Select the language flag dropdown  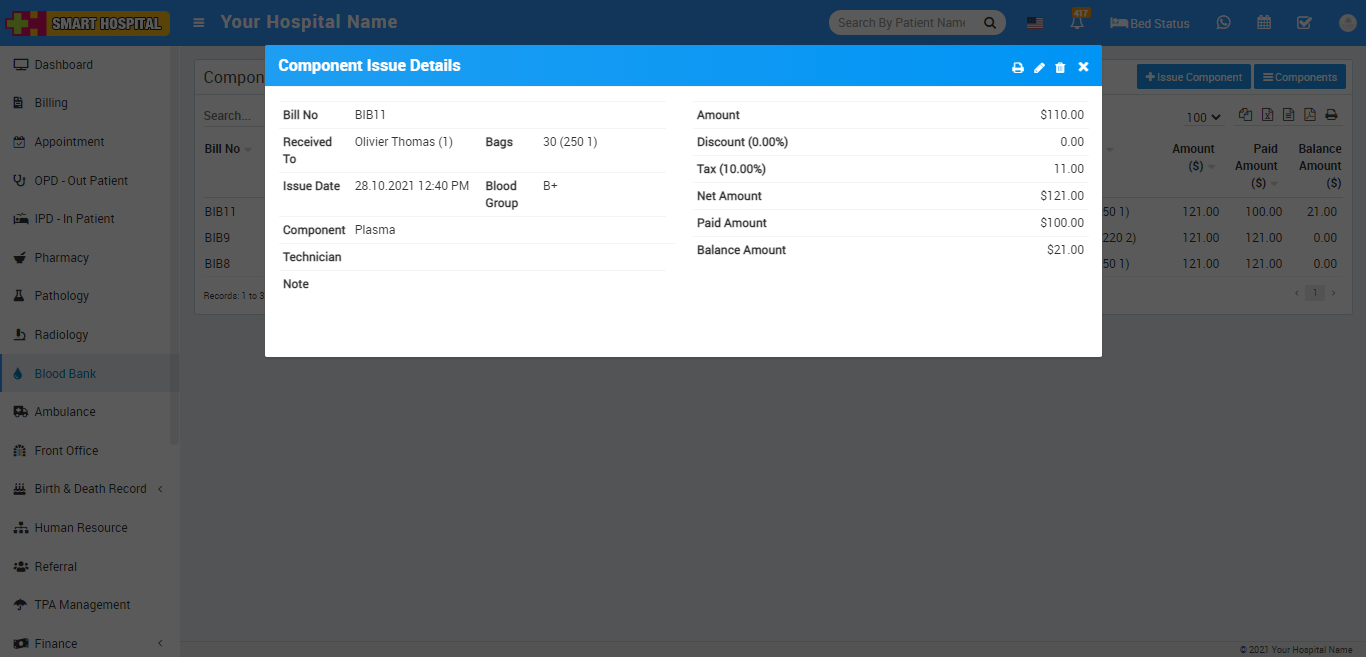[1035, 22]
